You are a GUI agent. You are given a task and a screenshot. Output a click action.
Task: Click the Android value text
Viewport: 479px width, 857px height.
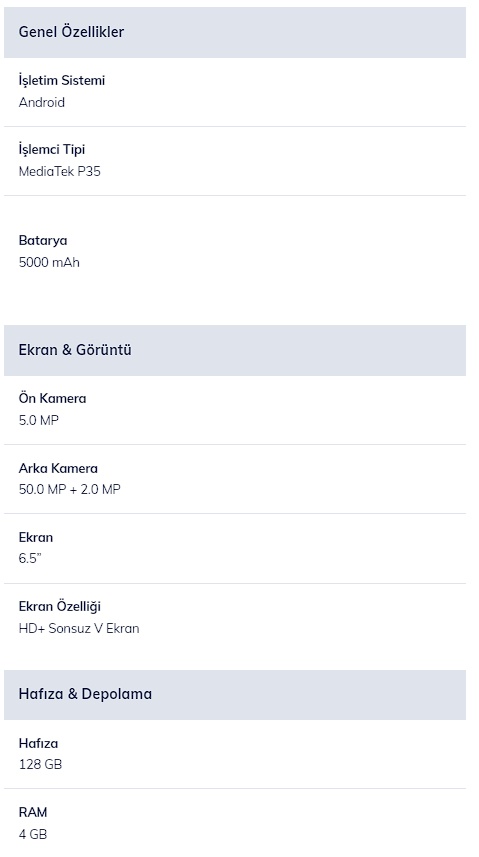pyautogui.click(x=42, y=102)
